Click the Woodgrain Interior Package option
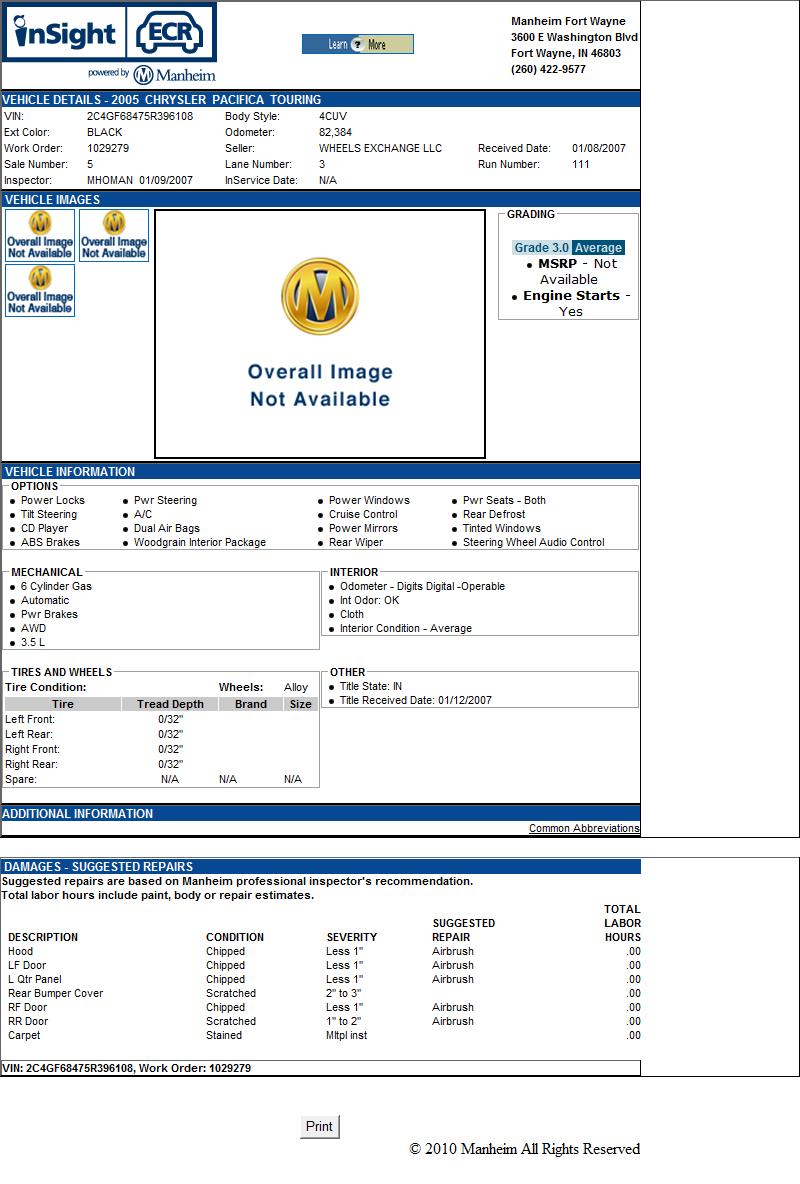The image size is (800, 1184). 199,542
